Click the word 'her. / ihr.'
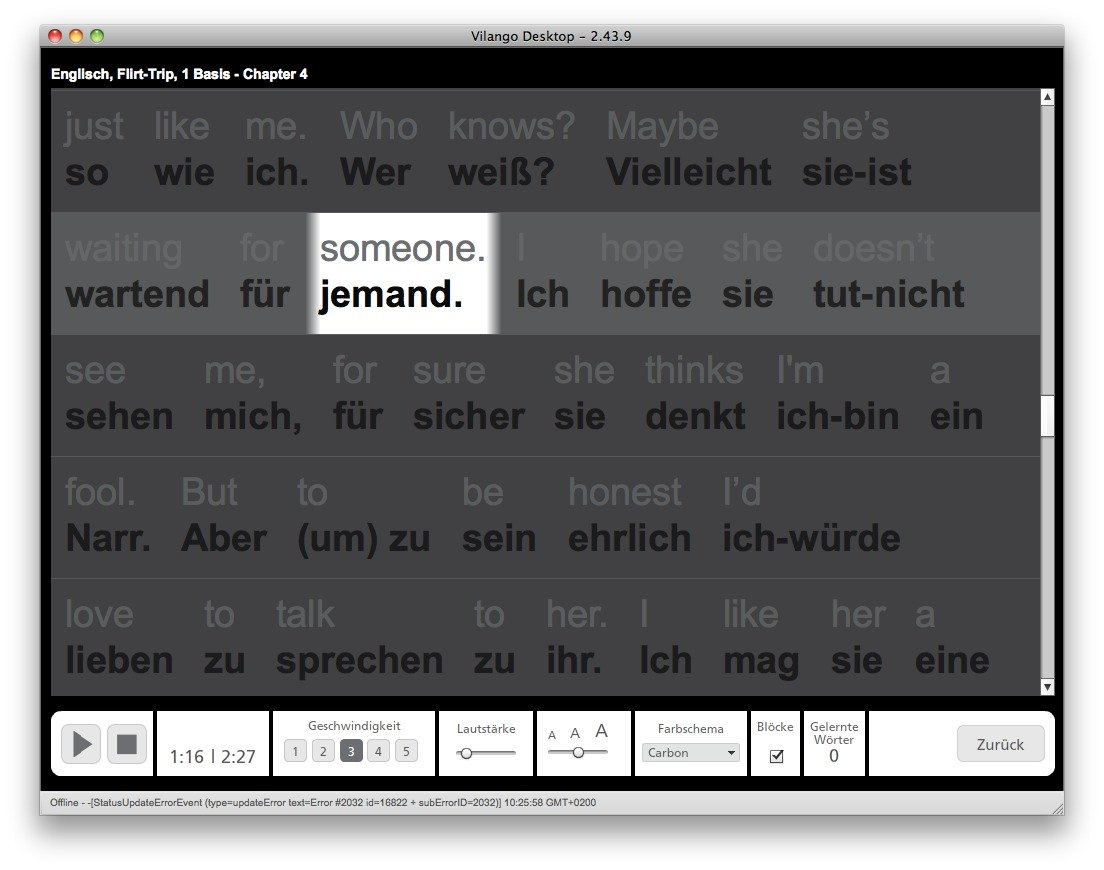The height and width of the screenshot is (870, 1104). 577,638
